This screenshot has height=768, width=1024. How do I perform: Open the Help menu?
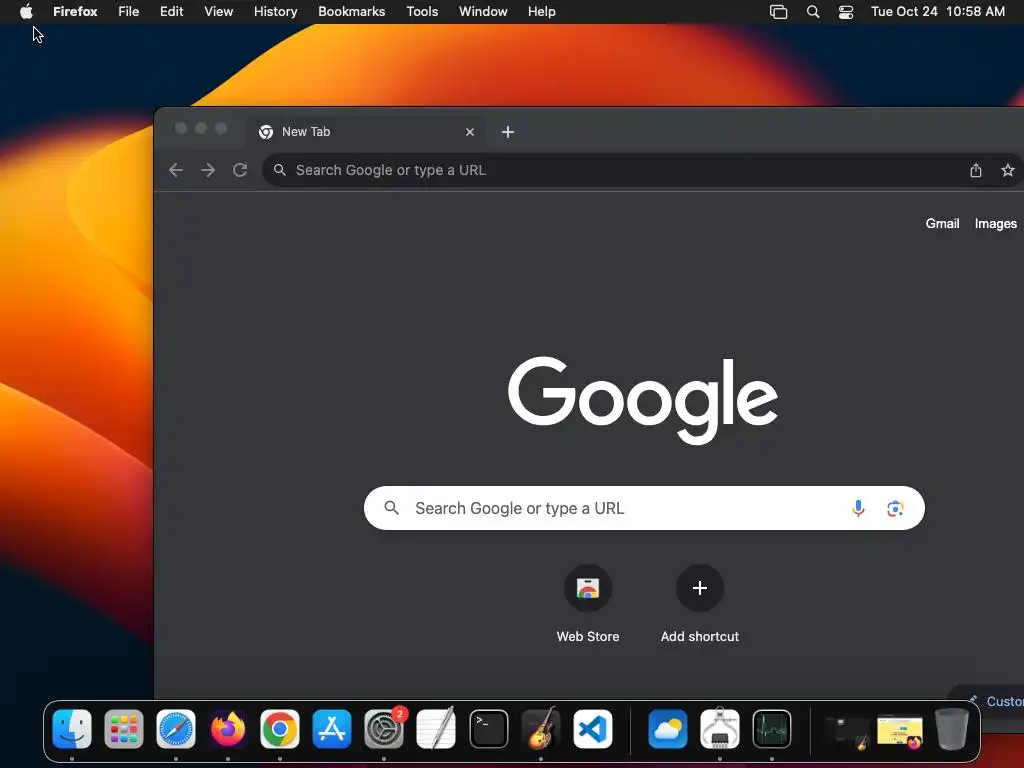click(541, 12)
